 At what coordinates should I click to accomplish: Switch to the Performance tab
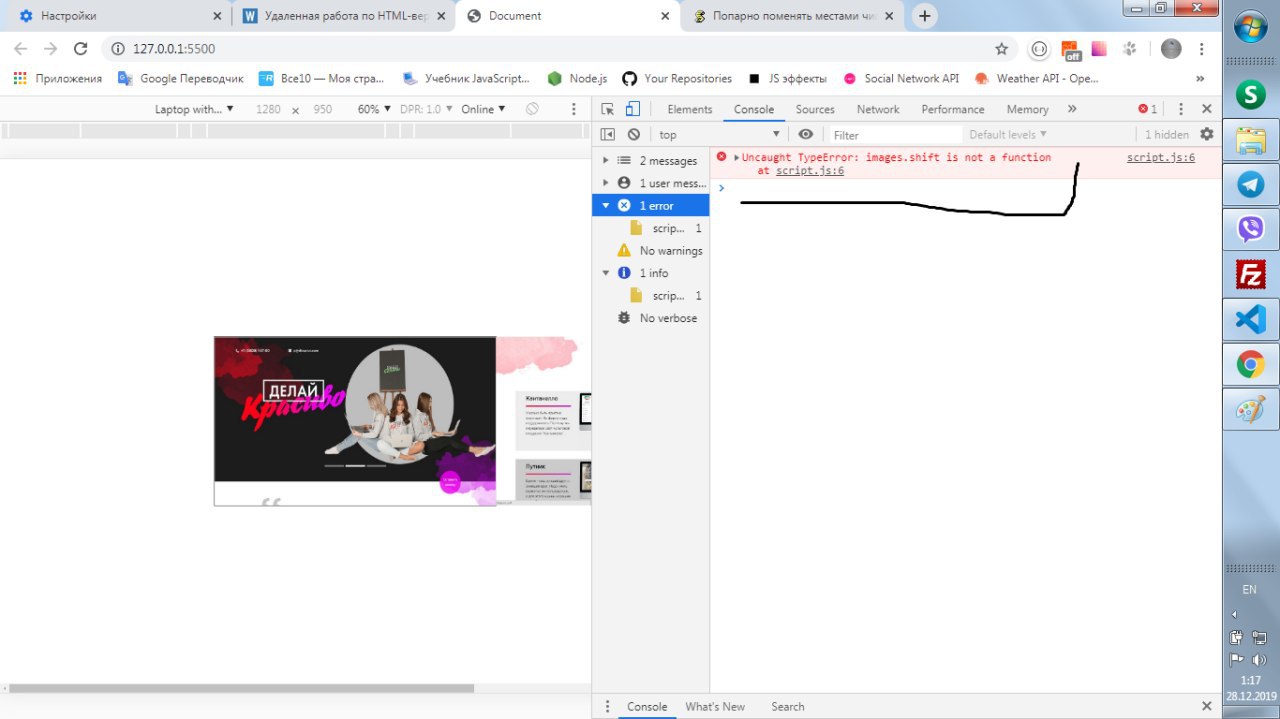pyautogui.click(x=953, y=109)
